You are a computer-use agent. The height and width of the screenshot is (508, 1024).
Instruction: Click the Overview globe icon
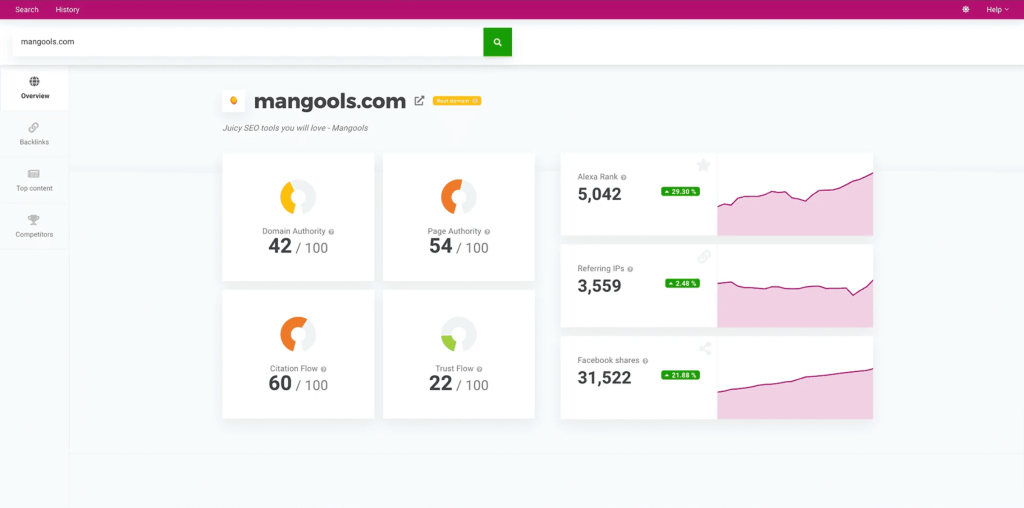pos(34,82)
